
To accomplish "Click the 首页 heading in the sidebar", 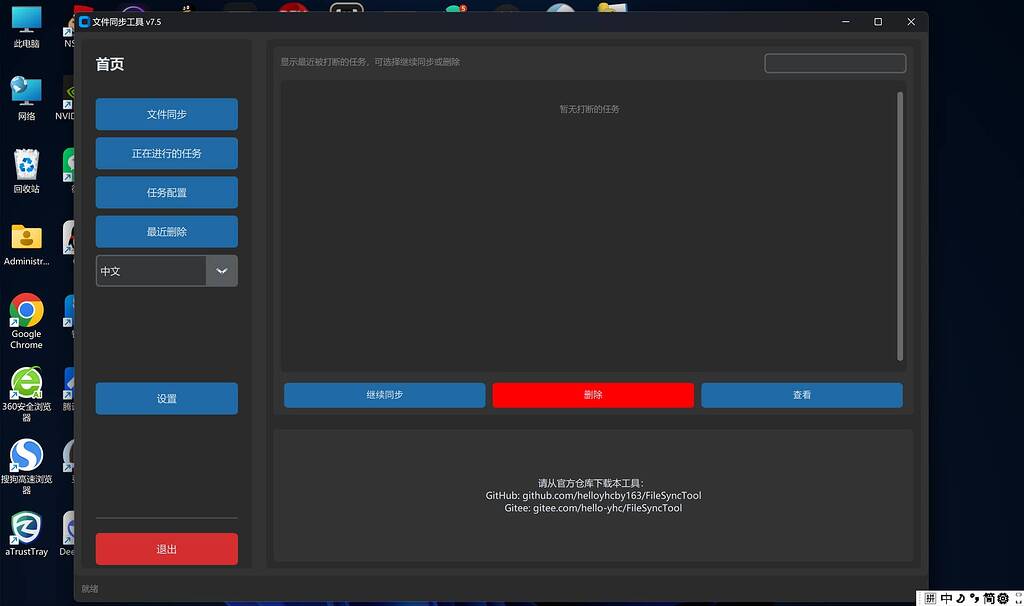I will [110, 64].
